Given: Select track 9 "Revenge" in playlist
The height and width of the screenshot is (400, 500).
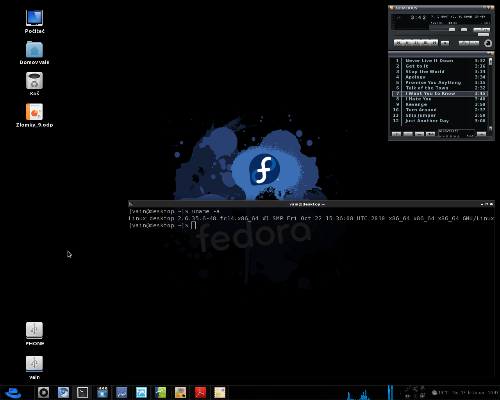Looking at the screenshot, I should (x=440, y=104).
